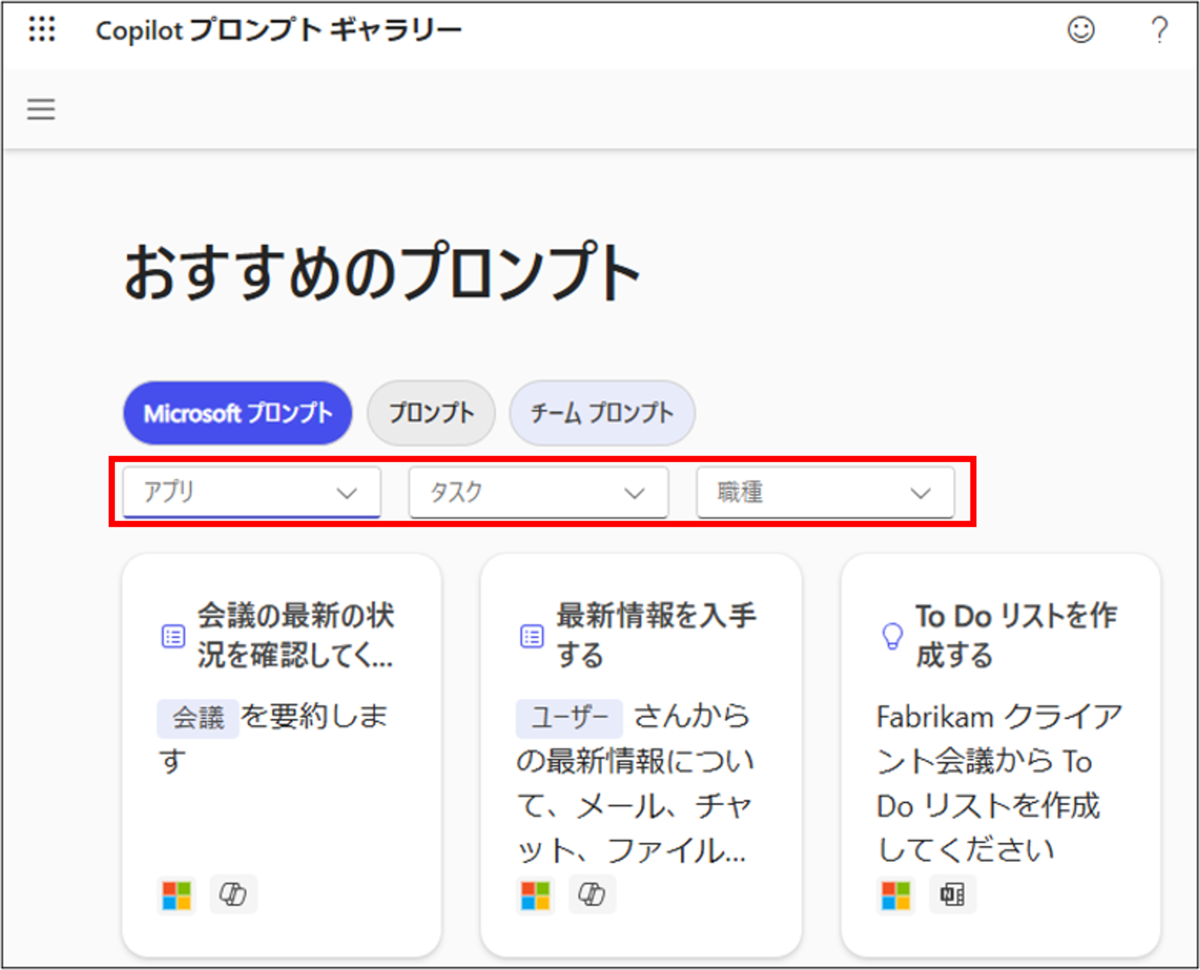Click lightbulb icon beside To Do リスト title
This screenshot has width=1200, height=970.
(x=892, y=636)
